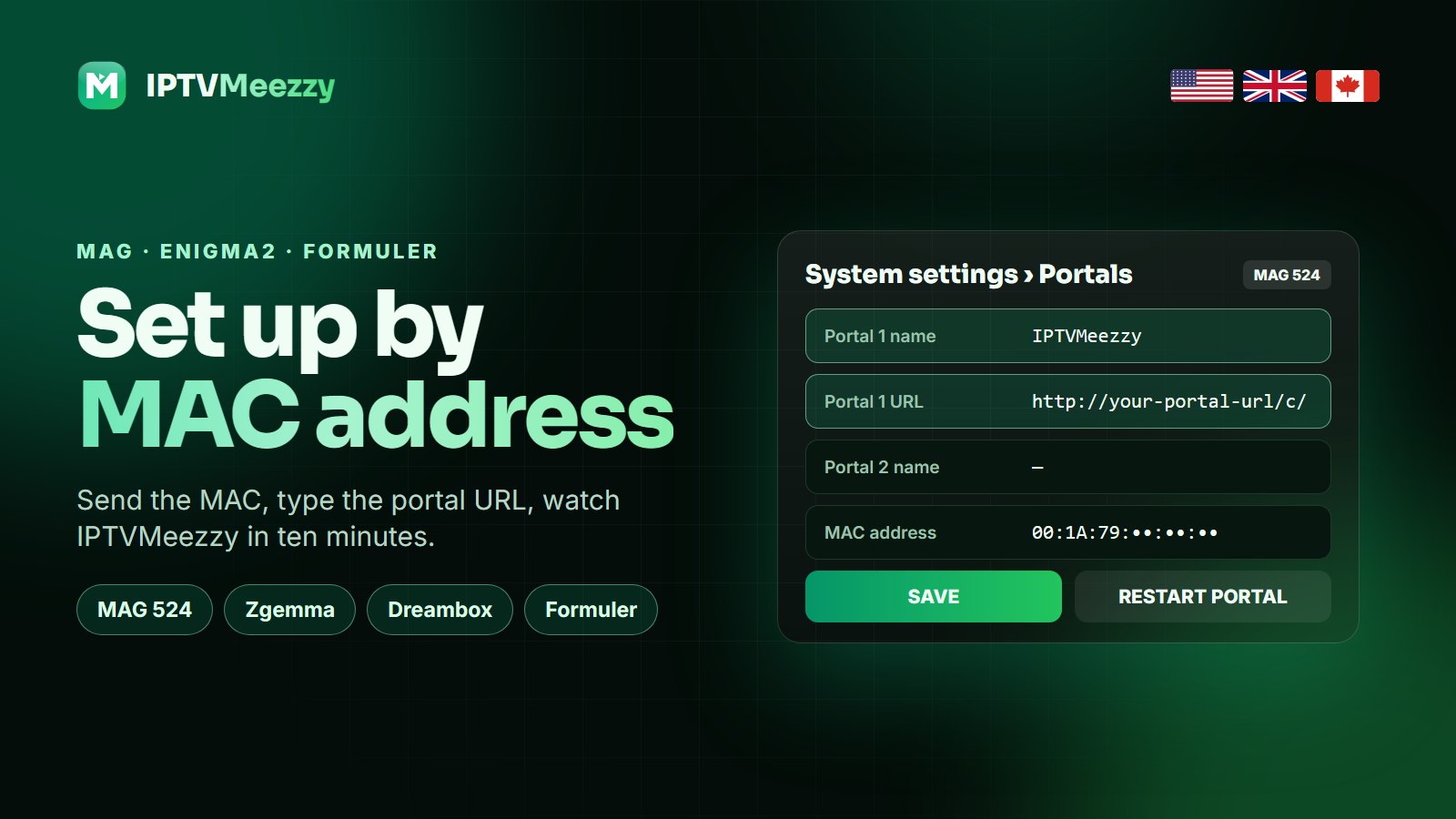Screen dimensions: 1456x819
Task: Select the Portal 2 name field
Action: (1067, 467)
